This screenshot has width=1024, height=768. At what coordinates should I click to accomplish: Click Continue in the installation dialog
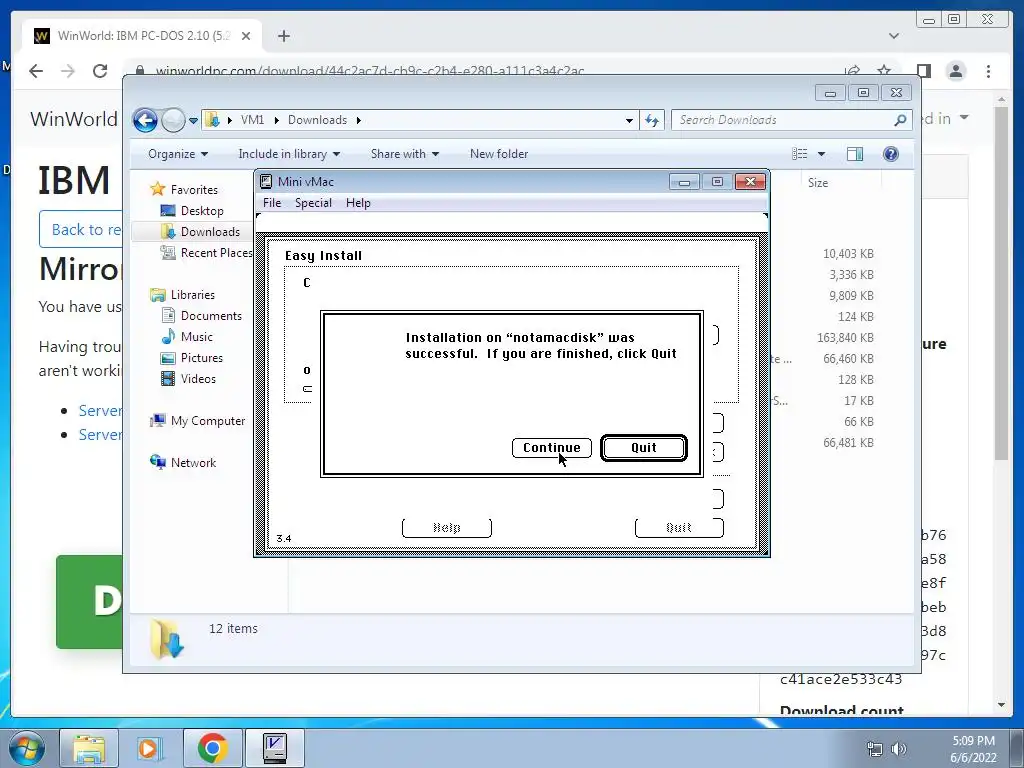pyautogui.click(x=552, y=448)
